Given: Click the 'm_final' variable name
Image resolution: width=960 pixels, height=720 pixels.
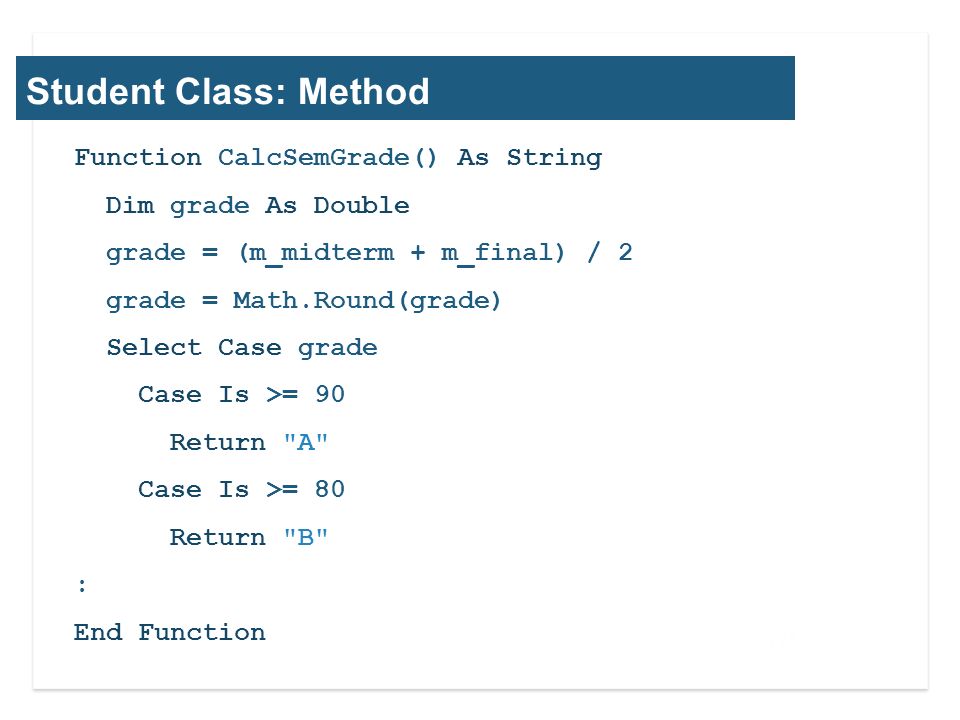Looking at the screenshot, I should coord(497,253).
